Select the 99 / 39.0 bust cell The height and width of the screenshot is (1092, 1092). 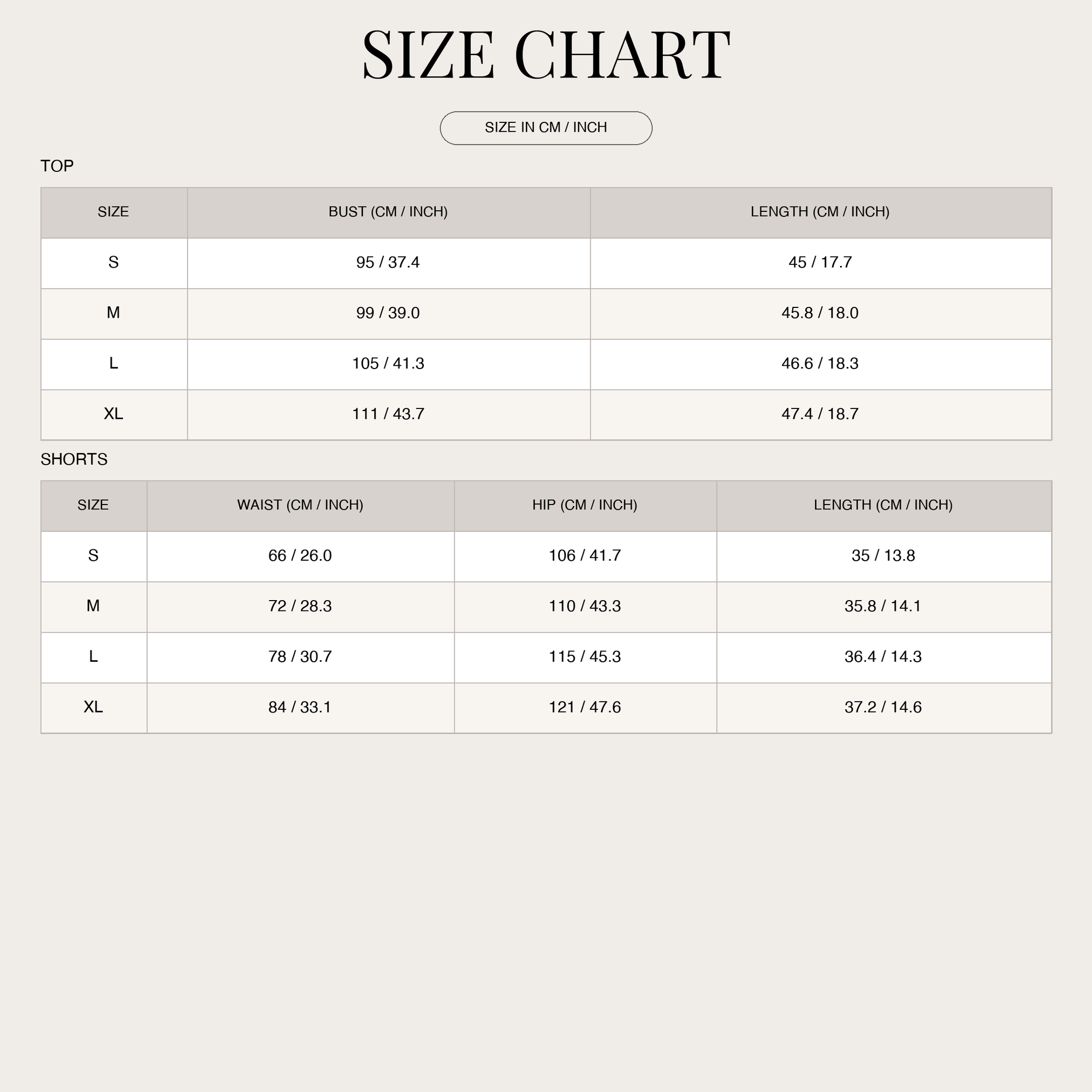pos(389,314)
